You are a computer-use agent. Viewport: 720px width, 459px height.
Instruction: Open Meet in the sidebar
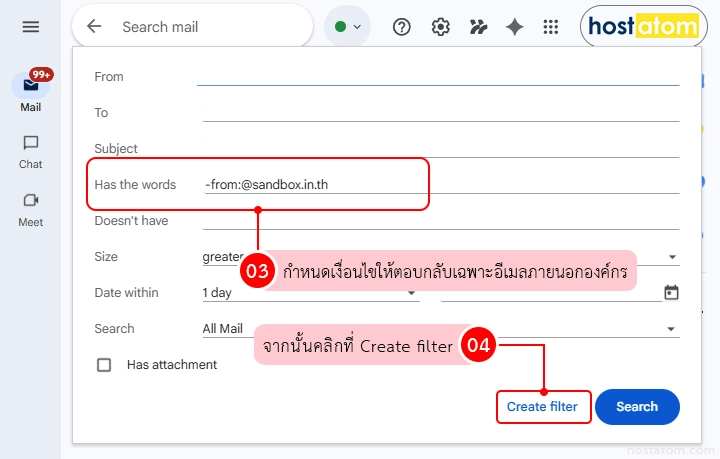pyautogui.click(x=31, y=210)
